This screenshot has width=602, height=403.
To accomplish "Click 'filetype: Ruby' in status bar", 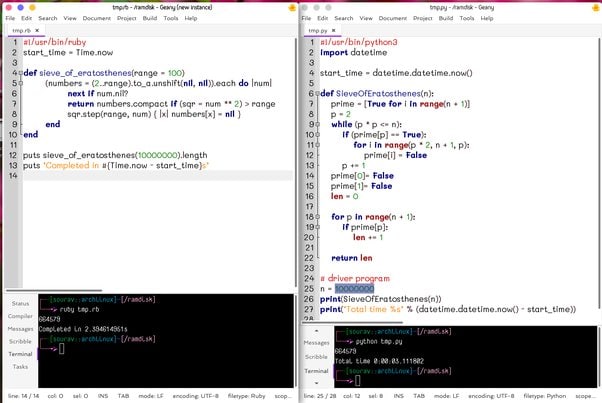I will pyautogui.click(x=246, y=396).
